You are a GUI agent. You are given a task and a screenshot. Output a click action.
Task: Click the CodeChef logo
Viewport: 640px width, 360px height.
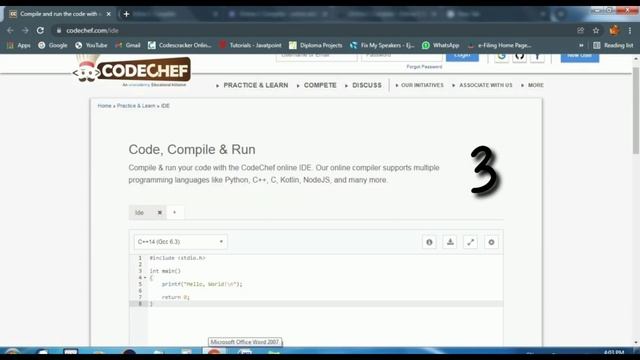pyautogui.click(x=132, y=70)
